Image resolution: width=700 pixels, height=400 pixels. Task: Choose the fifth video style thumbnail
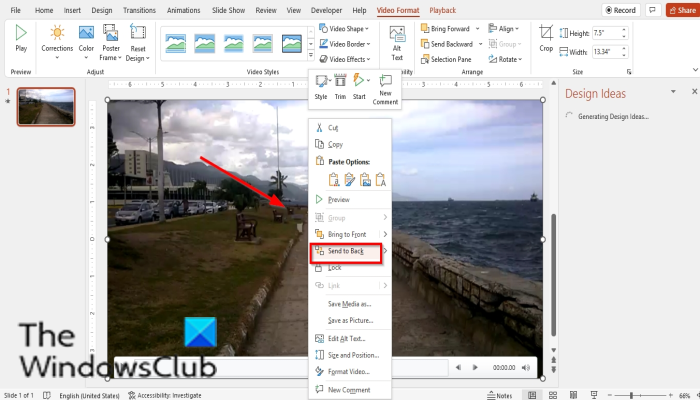point(292,44)
